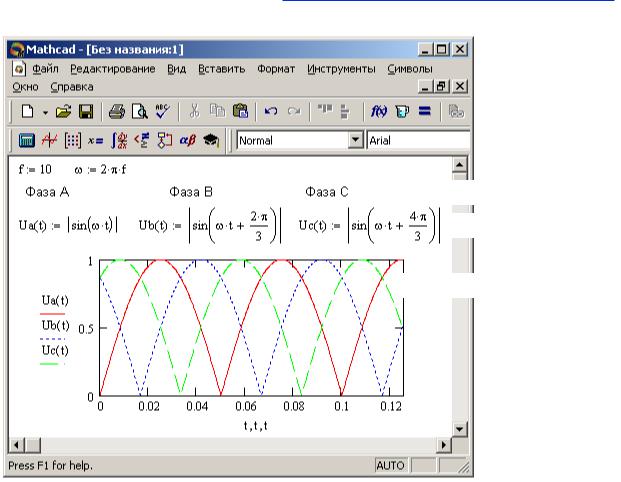Minimize the Mathcad main window

click(x=425, y=50)
